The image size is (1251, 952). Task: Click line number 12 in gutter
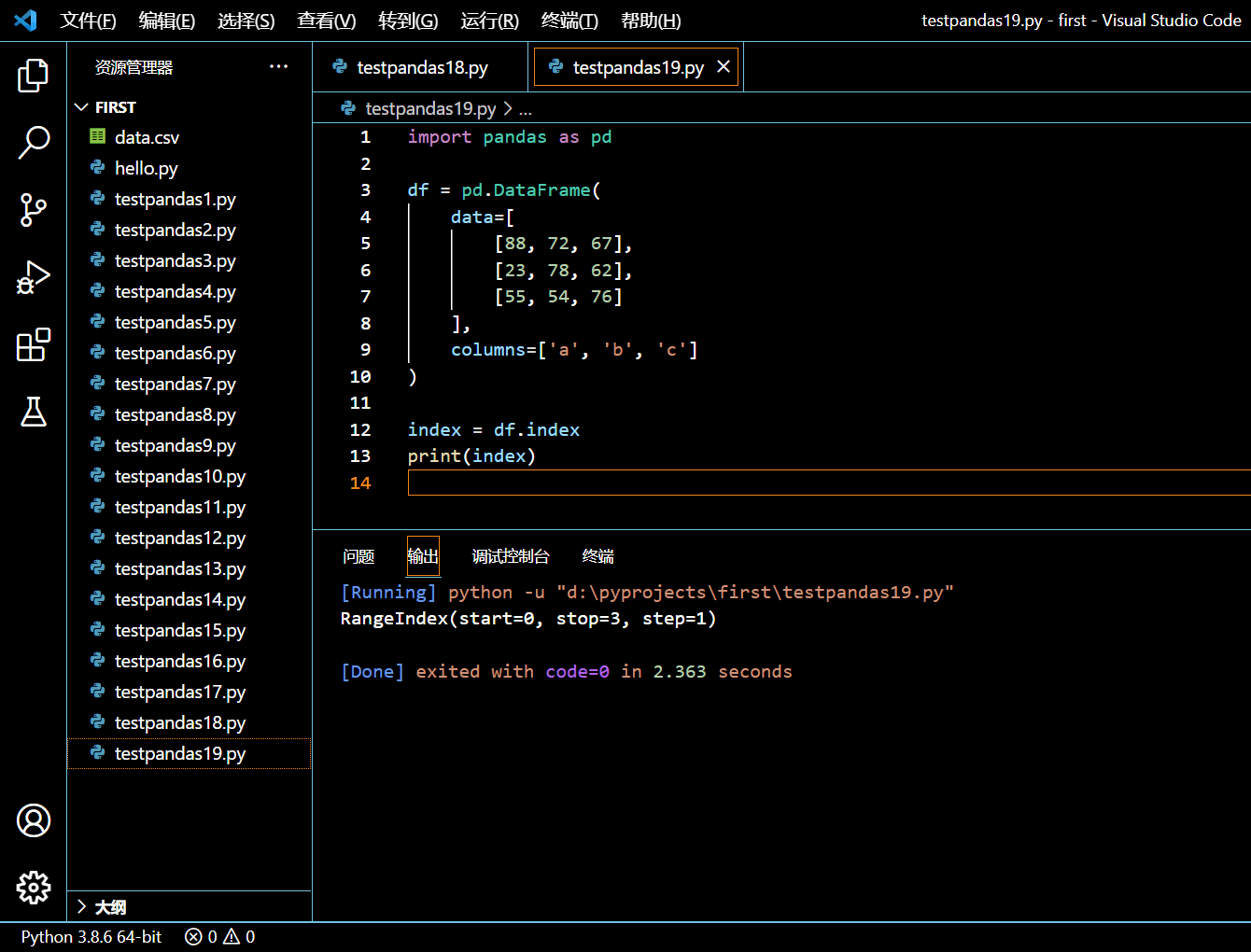pyautogui.click(x=360, y=429)
